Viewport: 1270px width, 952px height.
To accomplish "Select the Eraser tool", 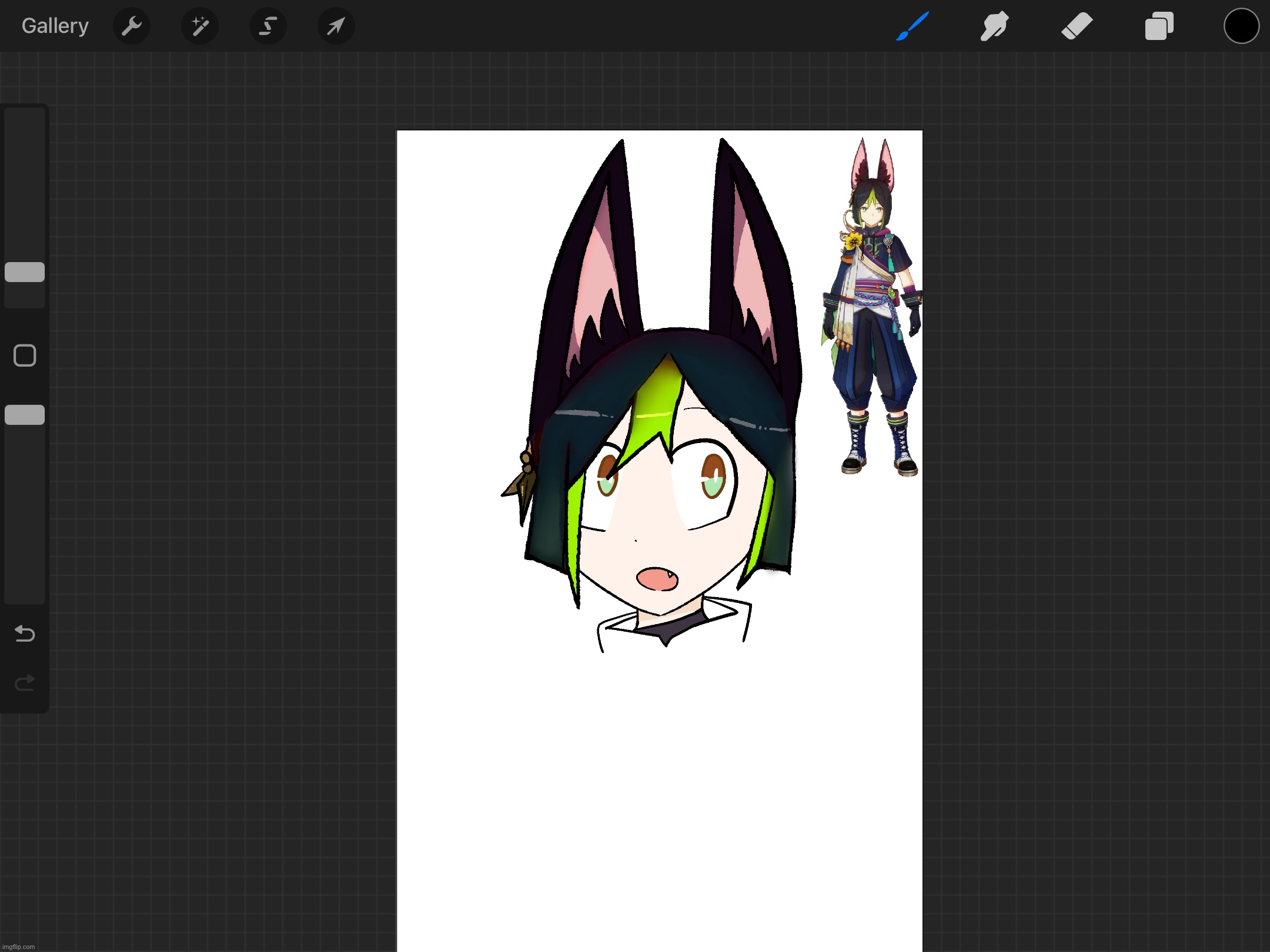I will [x=1077, y=26].
